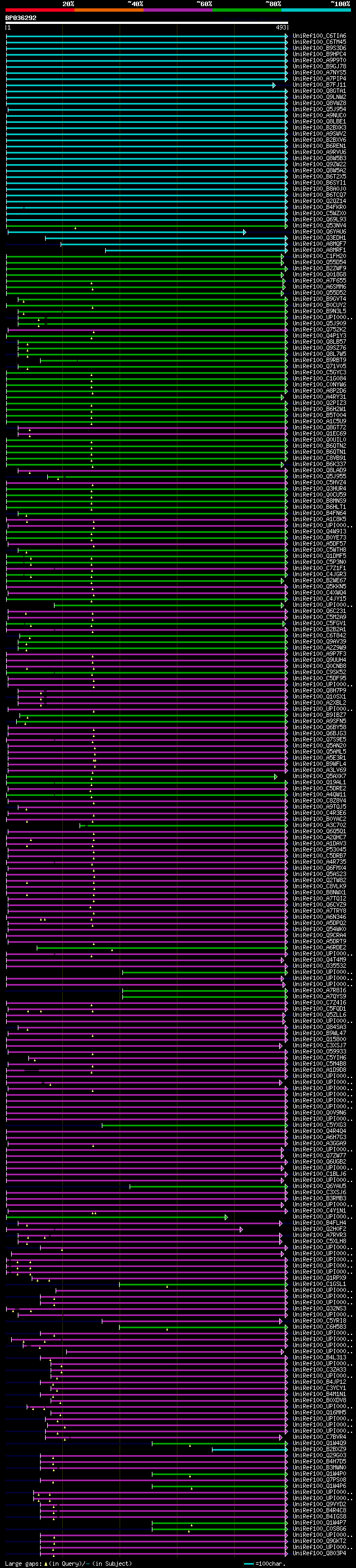Viewport: 356px width, 1568px height.
Task: Select label UniRef100_Q803P4
Action: pos(319,1553)
